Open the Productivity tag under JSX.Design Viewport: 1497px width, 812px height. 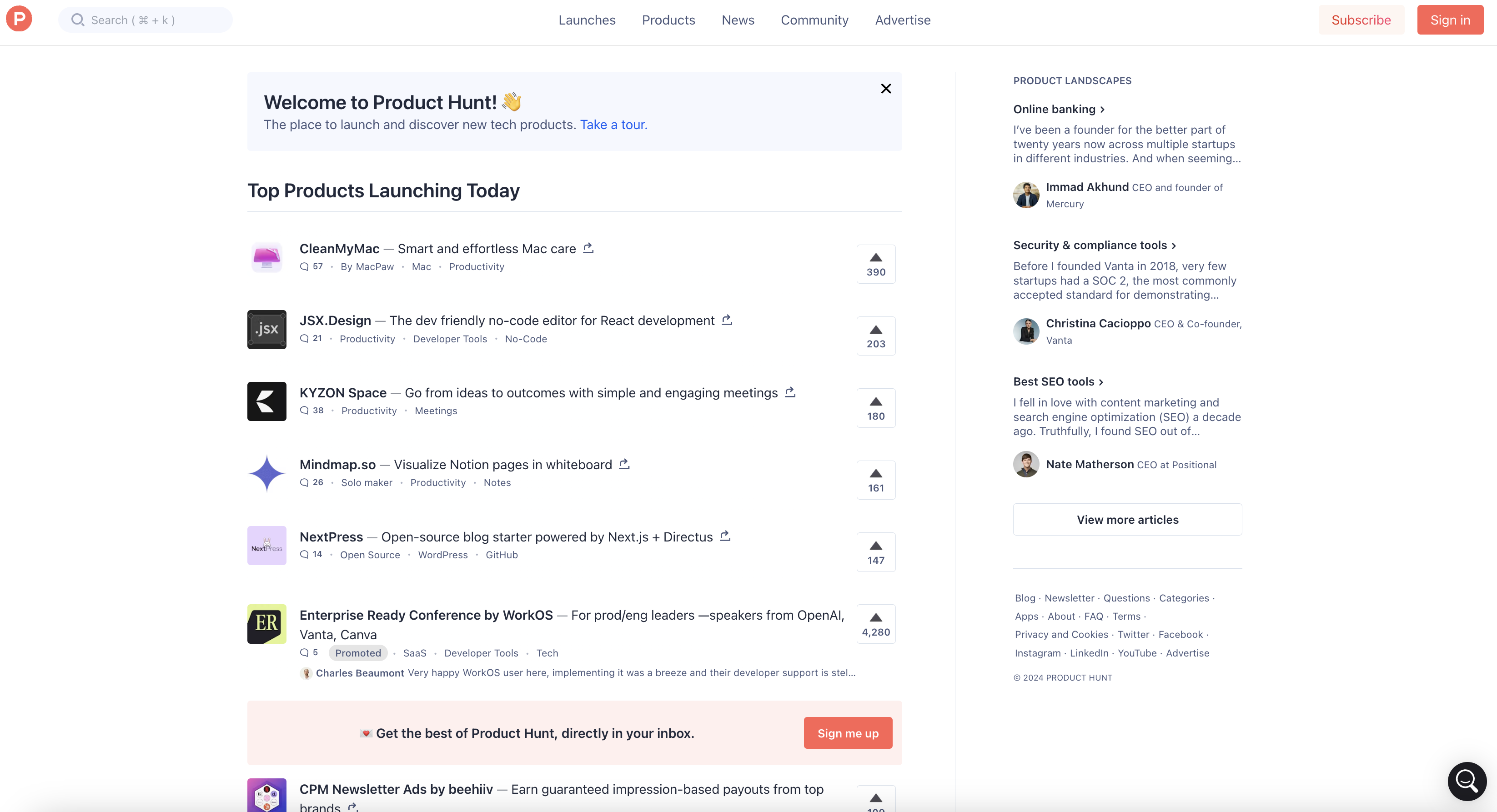click(367, 339)
